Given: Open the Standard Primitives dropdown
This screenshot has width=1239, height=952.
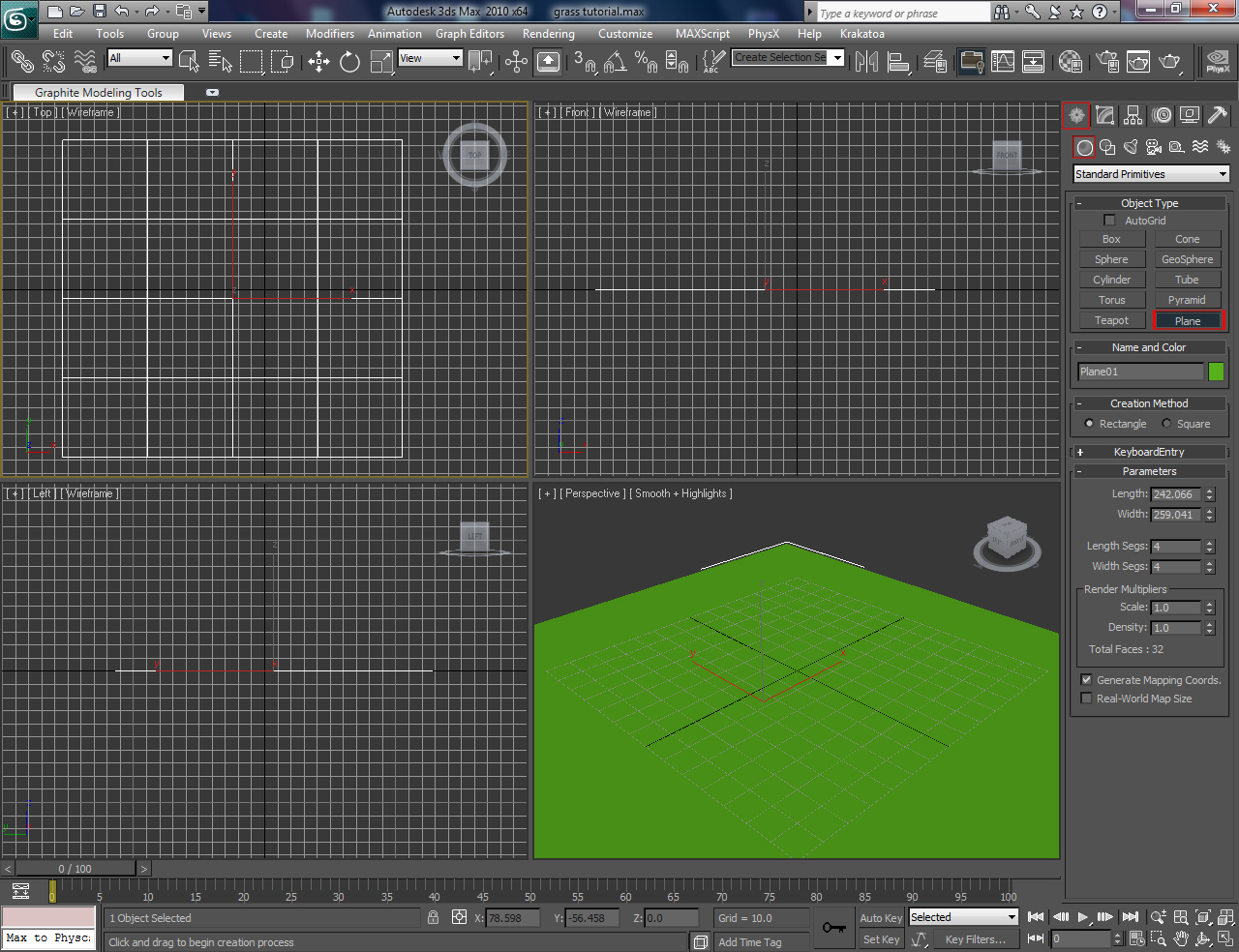Looking at the screenshot, I should 1150,173.
